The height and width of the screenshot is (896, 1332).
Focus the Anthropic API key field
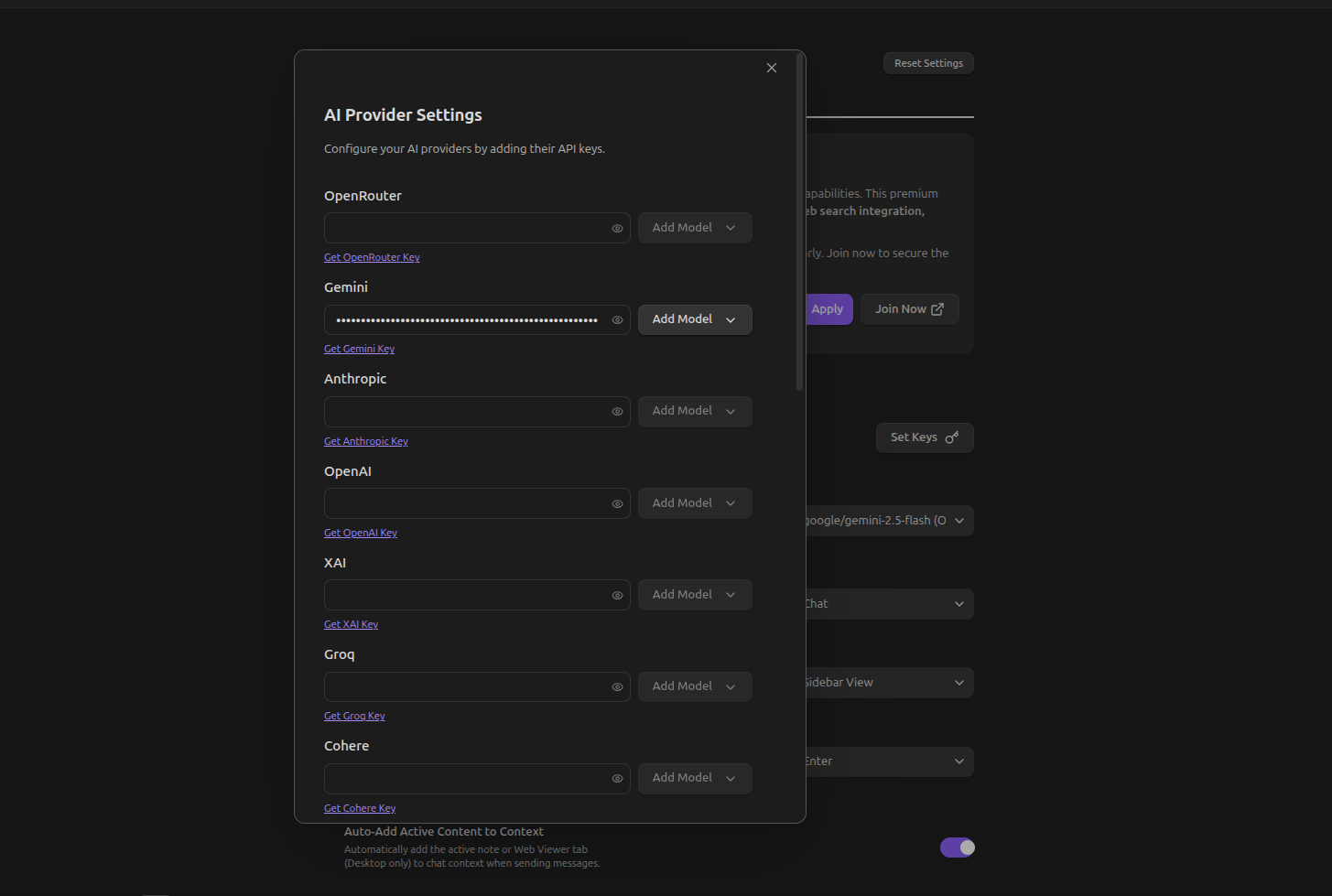tap(477, 411)
